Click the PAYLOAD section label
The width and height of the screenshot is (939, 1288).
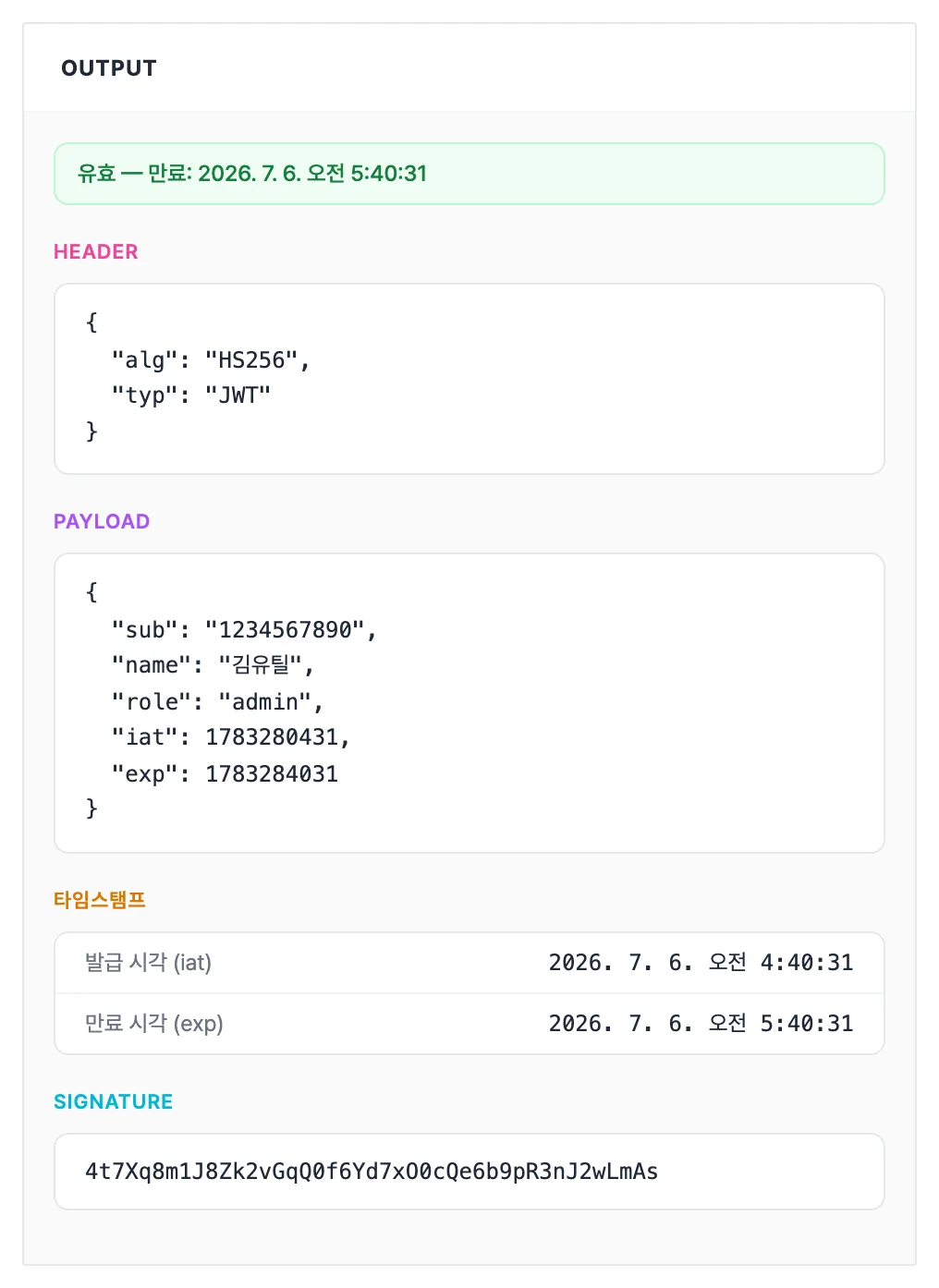pos(102,522)
